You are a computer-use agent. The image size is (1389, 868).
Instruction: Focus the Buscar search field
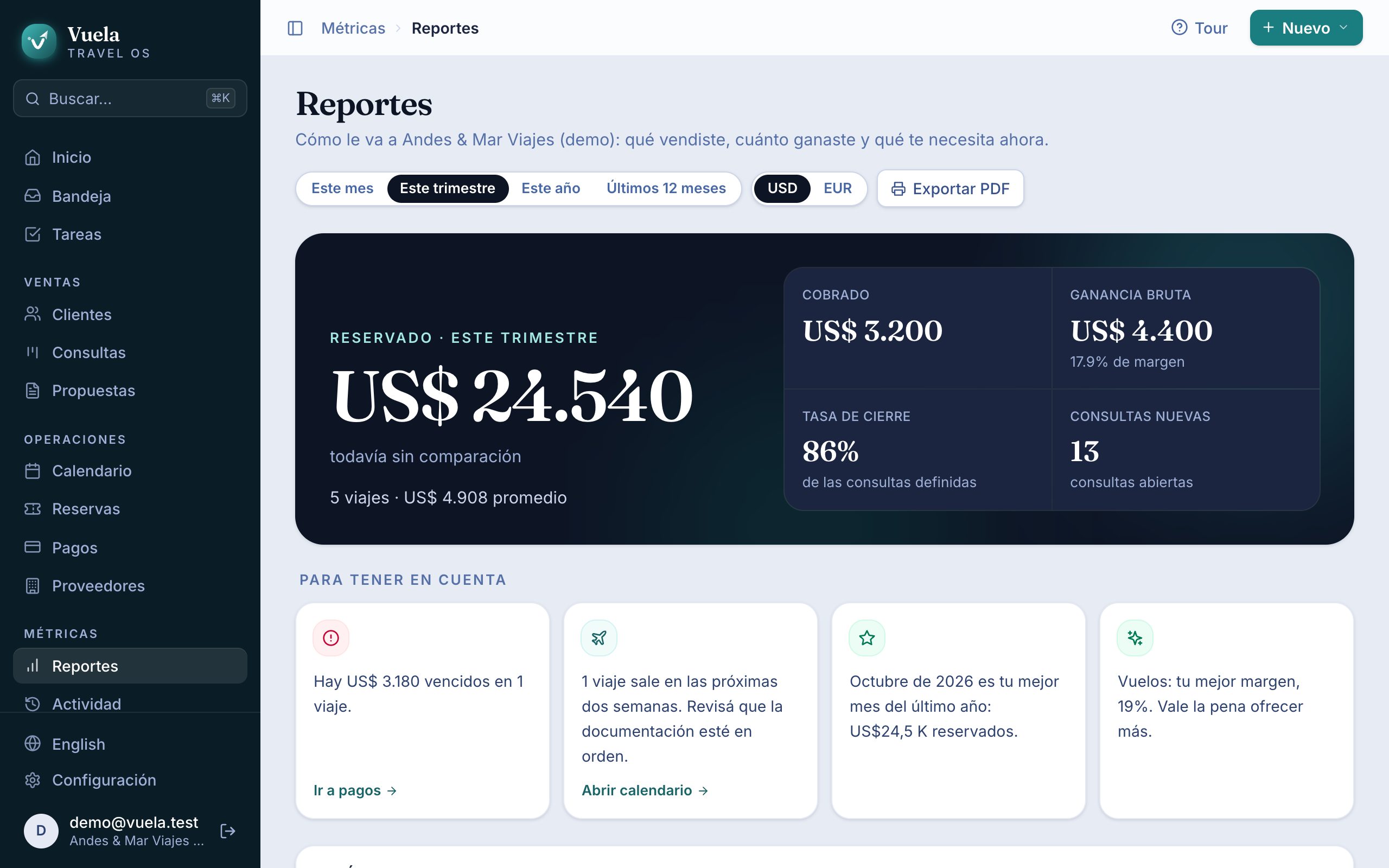[x=130, y=98]
